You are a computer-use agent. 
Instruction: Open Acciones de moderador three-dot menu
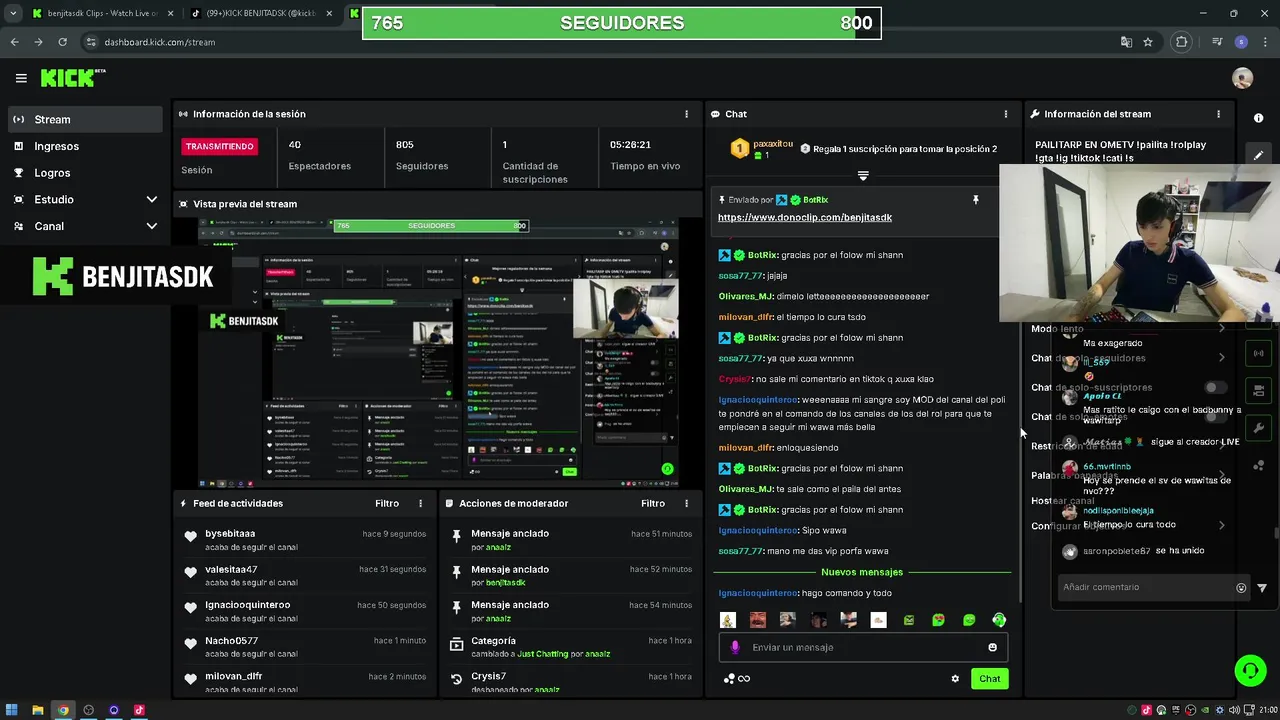(x=686, y=503)
